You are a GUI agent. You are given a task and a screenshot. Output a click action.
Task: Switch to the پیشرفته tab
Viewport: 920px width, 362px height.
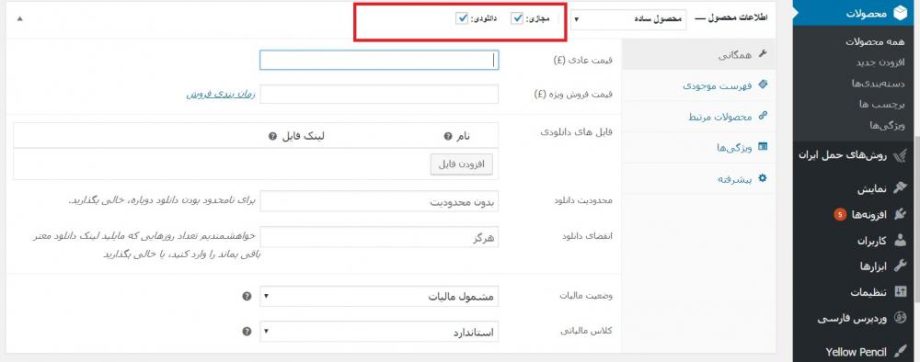pos(698,178)
